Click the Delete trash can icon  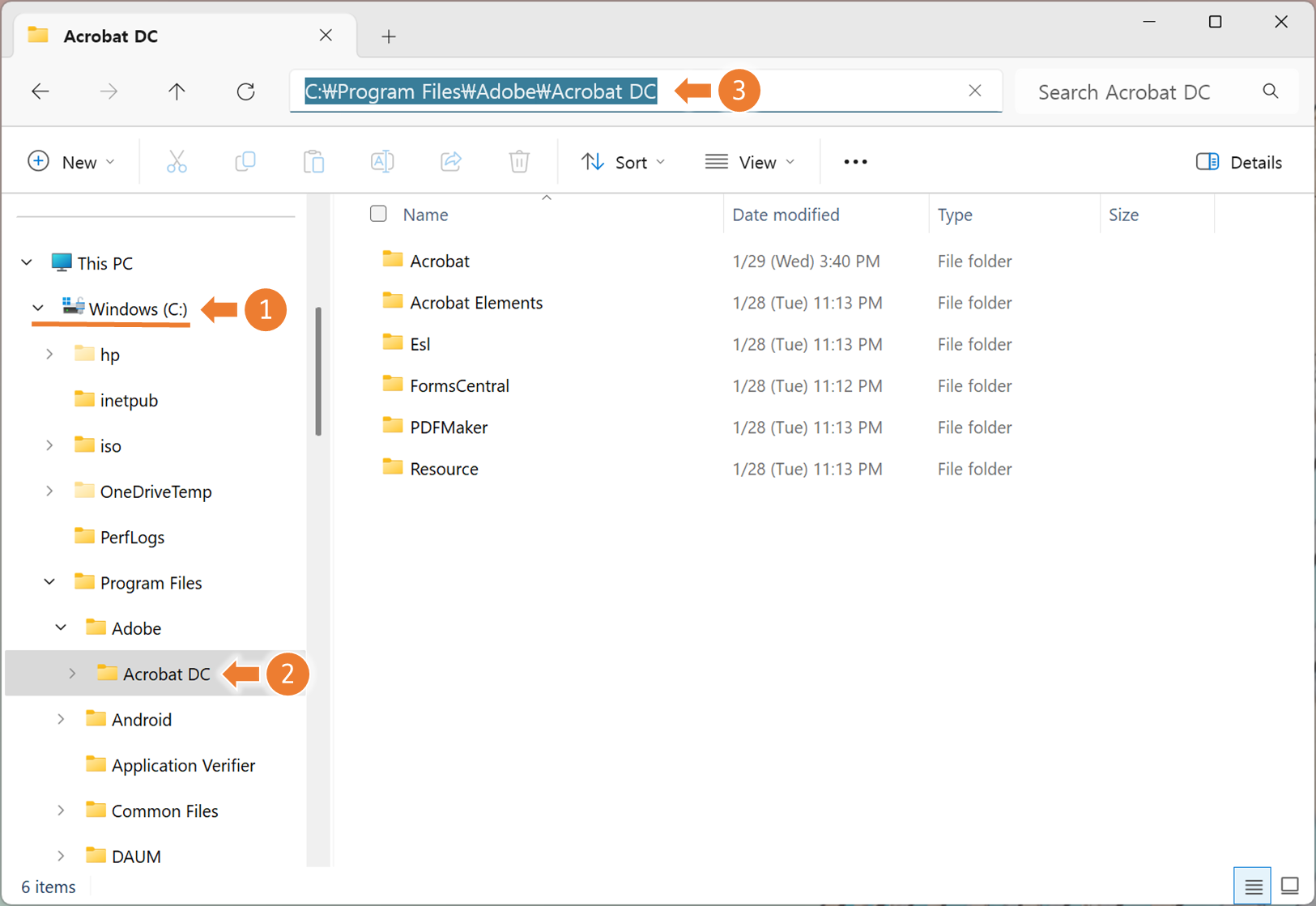pos(519,162)
